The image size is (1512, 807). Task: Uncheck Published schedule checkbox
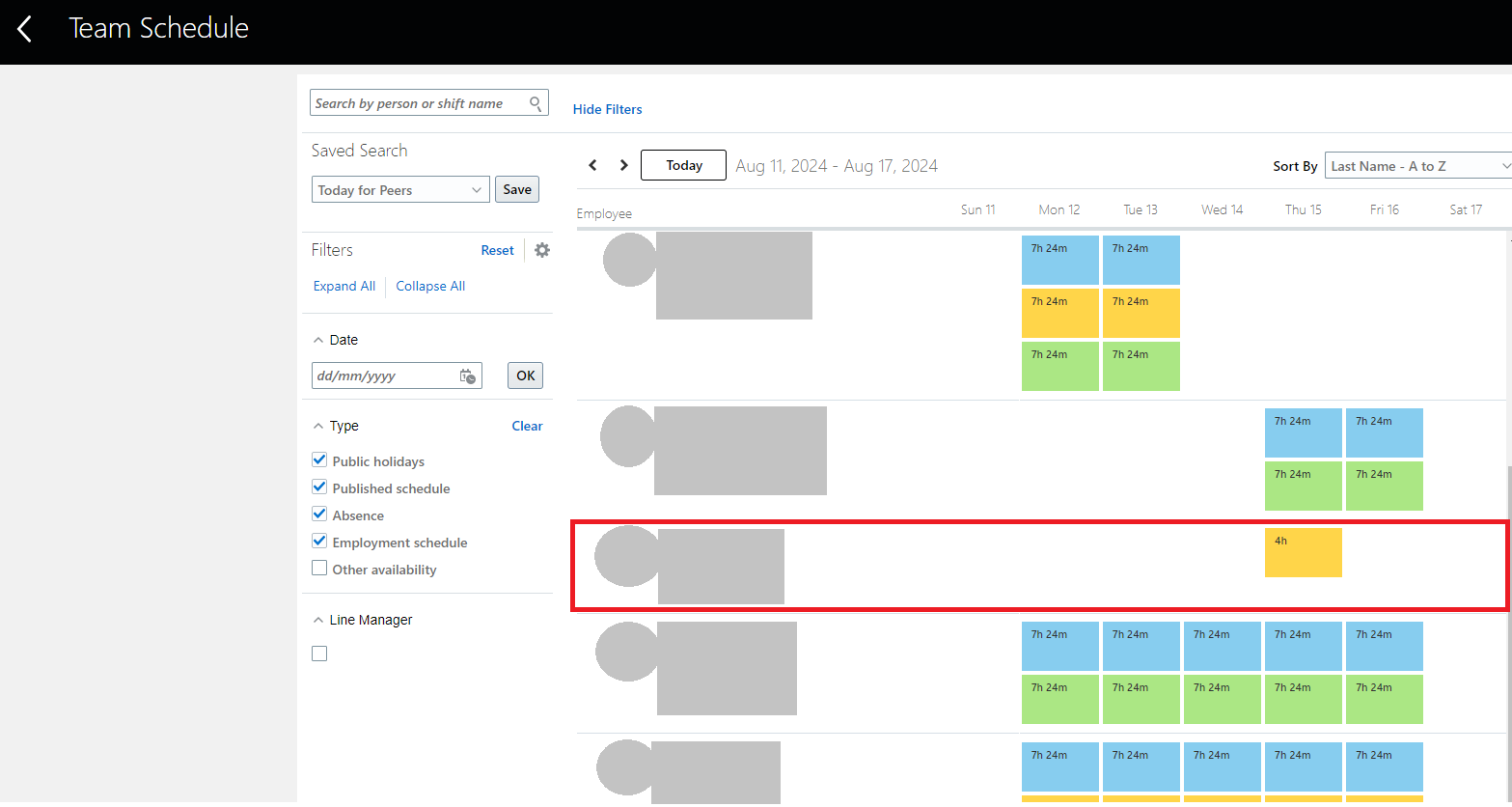click(319, 487)
